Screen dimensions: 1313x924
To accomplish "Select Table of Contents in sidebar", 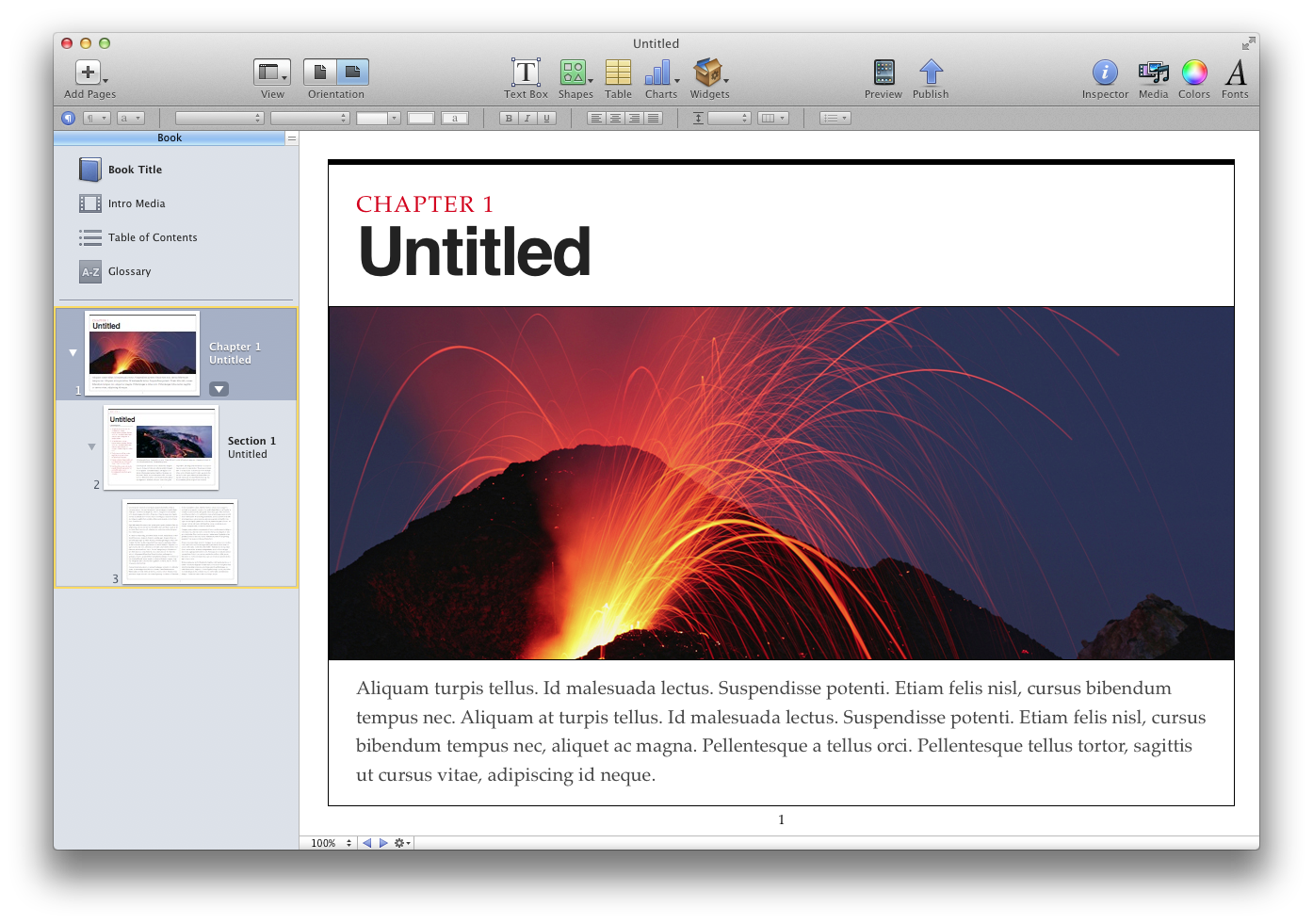I will (152, 237).
